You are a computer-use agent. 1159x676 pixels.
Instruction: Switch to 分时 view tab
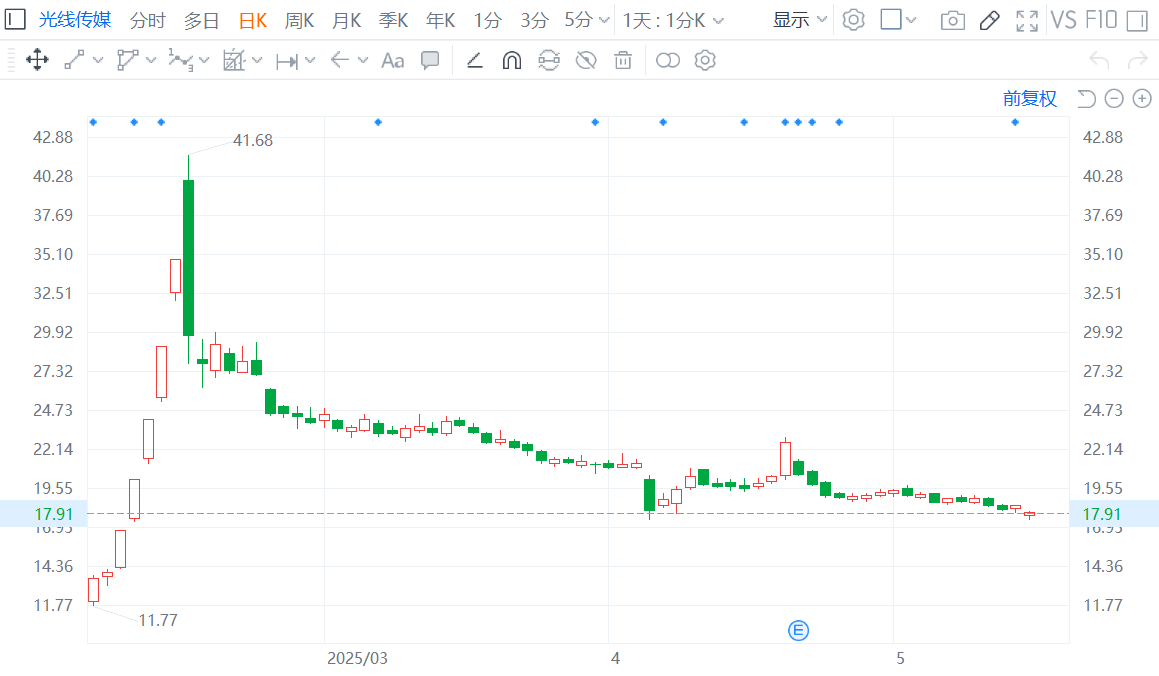tap(148, 20)
